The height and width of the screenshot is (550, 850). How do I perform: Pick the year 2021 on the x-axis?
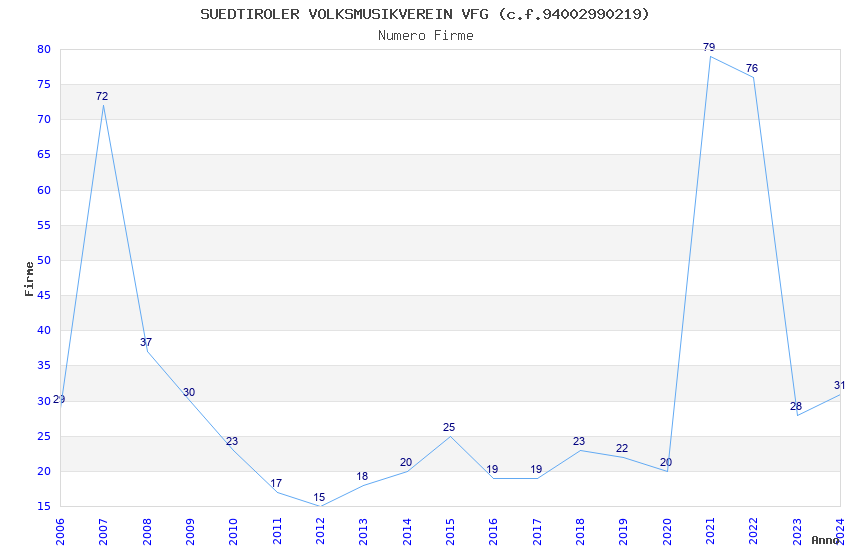click(710, 532)
